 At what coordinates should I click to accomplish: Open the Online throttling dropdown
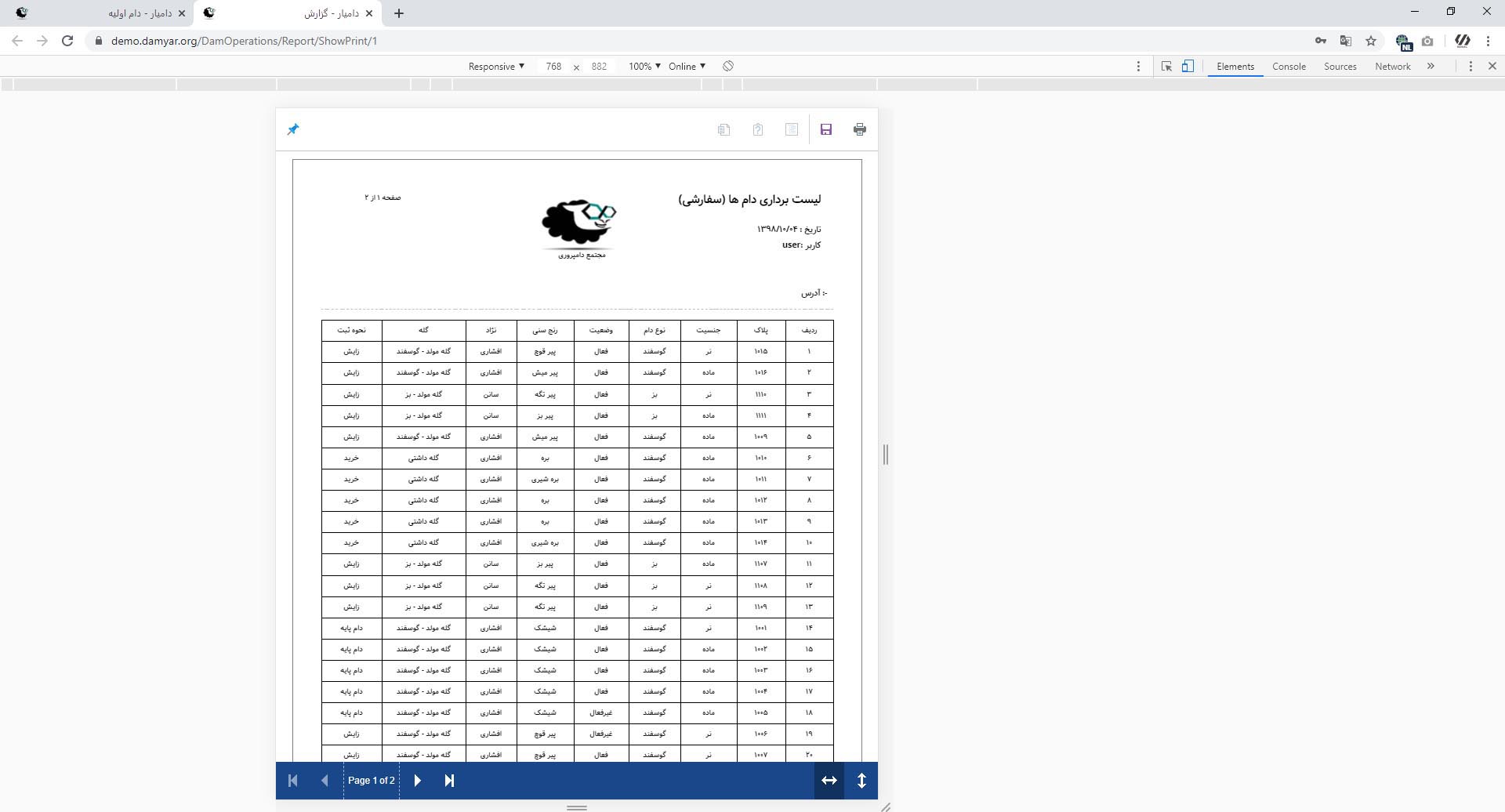coord(687,67)
